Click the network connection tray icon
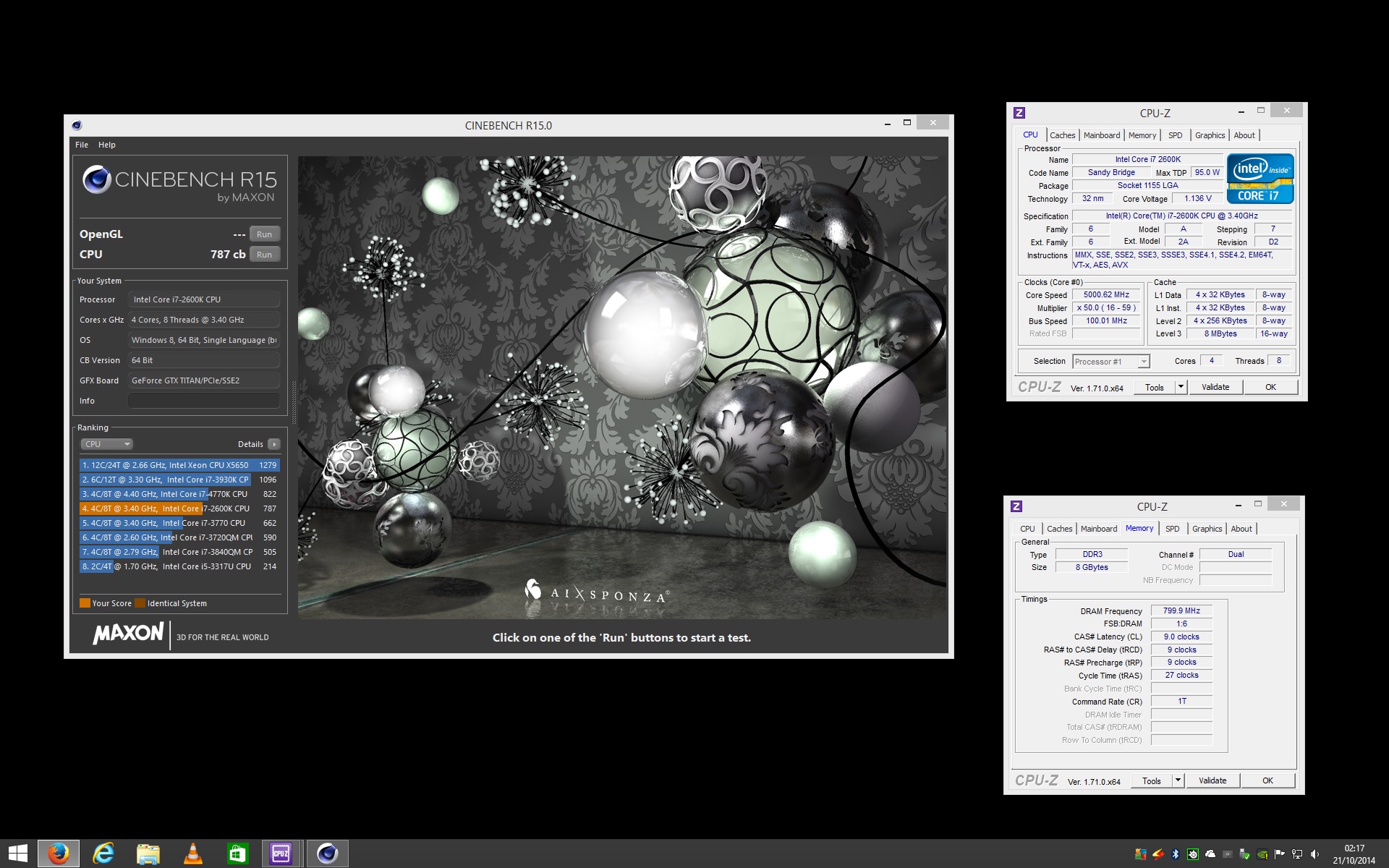This screenshot has width=1389, height=868. coord(1297,854)
